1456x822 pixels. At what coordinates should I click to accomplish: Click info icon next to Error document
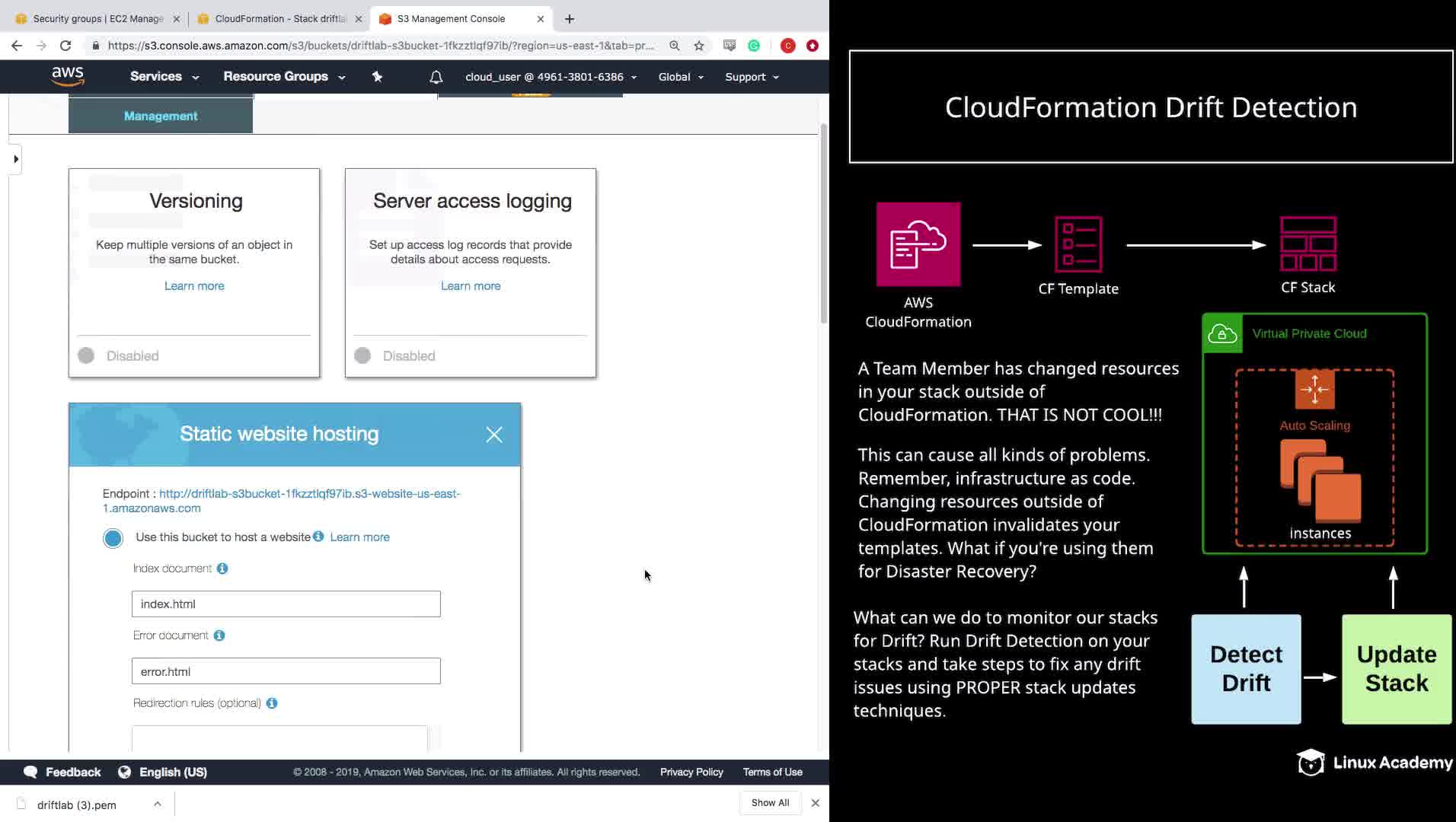click(x=219, y=636)
